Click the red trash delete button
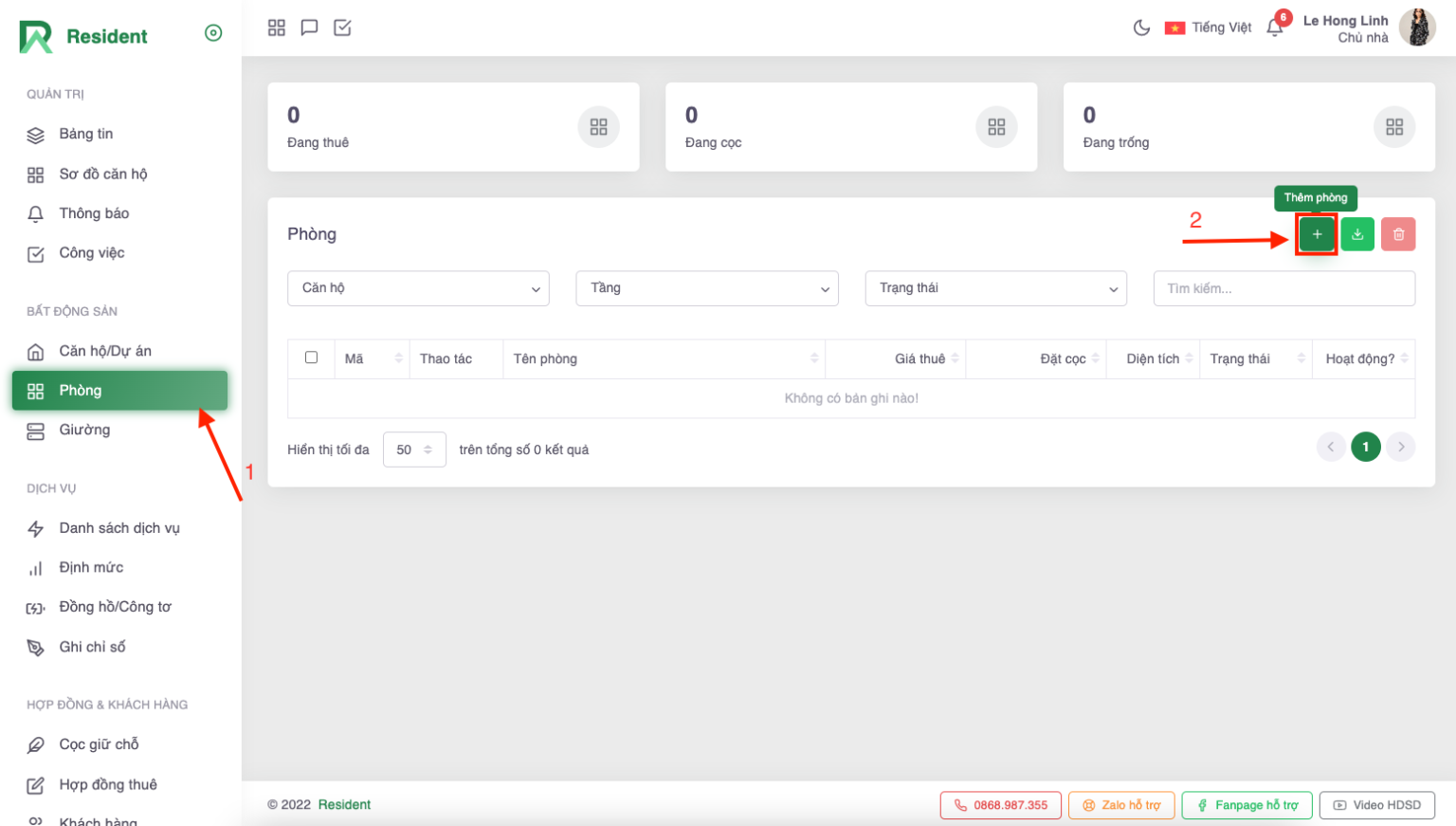This screenshot has height=826, width=1456. [1398, 234]
